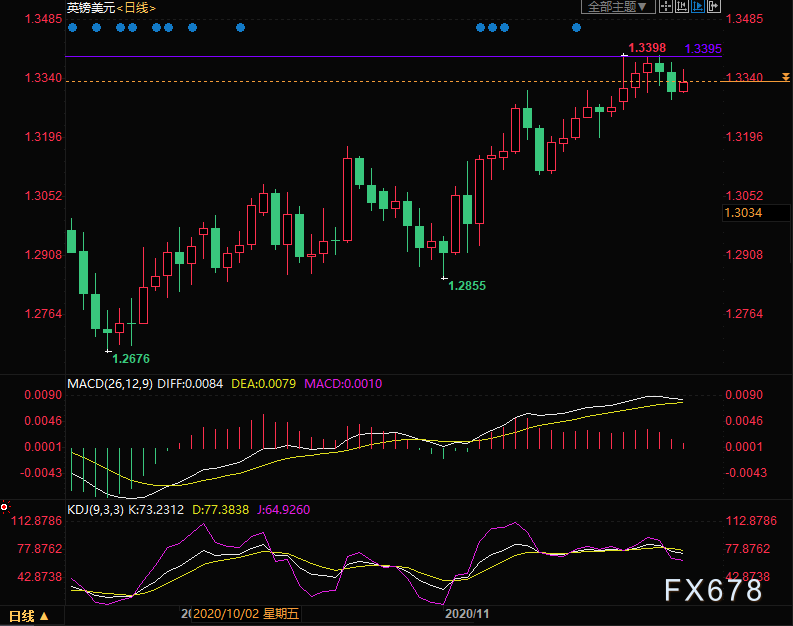Click the red alert icon beside KDJ panel
Viewport: 793px width, 626px height.
pos(5,507)
